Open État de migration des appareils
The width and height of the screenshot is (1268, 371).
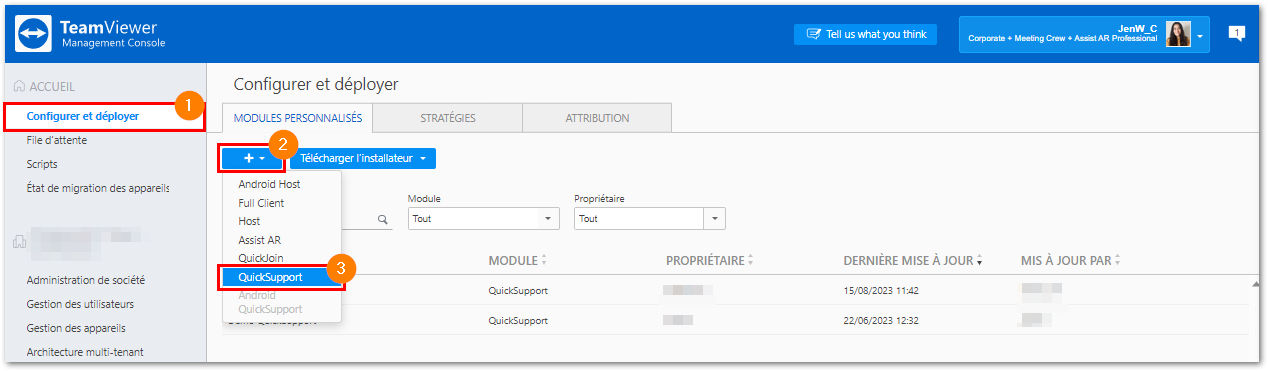point(98,188)
